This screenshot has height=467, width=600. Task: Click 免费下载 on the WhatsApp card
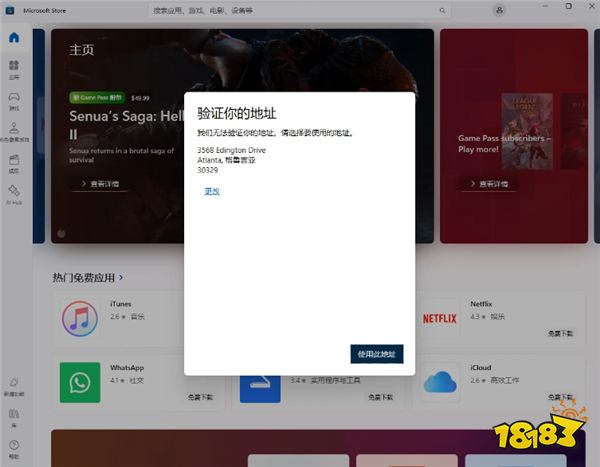pyautogui.click(x=200, y=397)
